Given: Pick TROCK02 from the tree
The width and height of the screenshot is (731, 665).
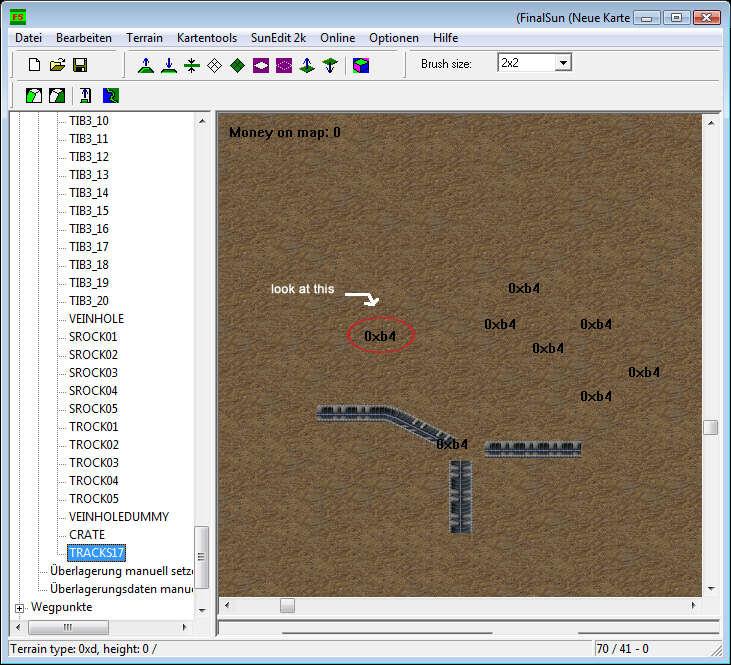Looking at the screenshot, I should tap(94, 445).
